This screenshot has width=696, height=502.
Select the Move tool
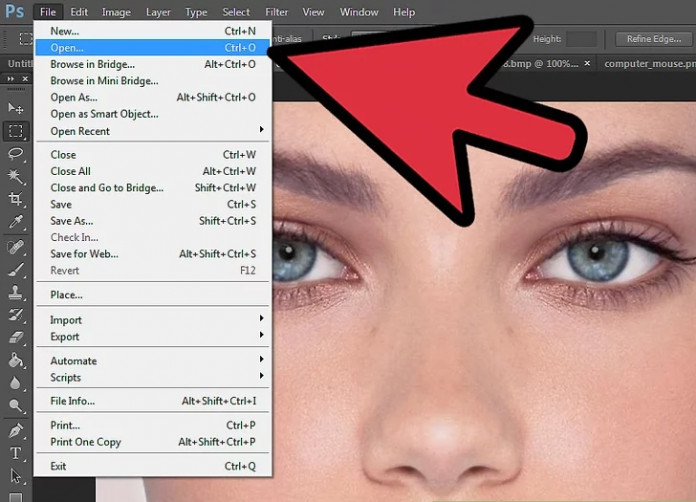pyautogui.click(x=15, y=108)
